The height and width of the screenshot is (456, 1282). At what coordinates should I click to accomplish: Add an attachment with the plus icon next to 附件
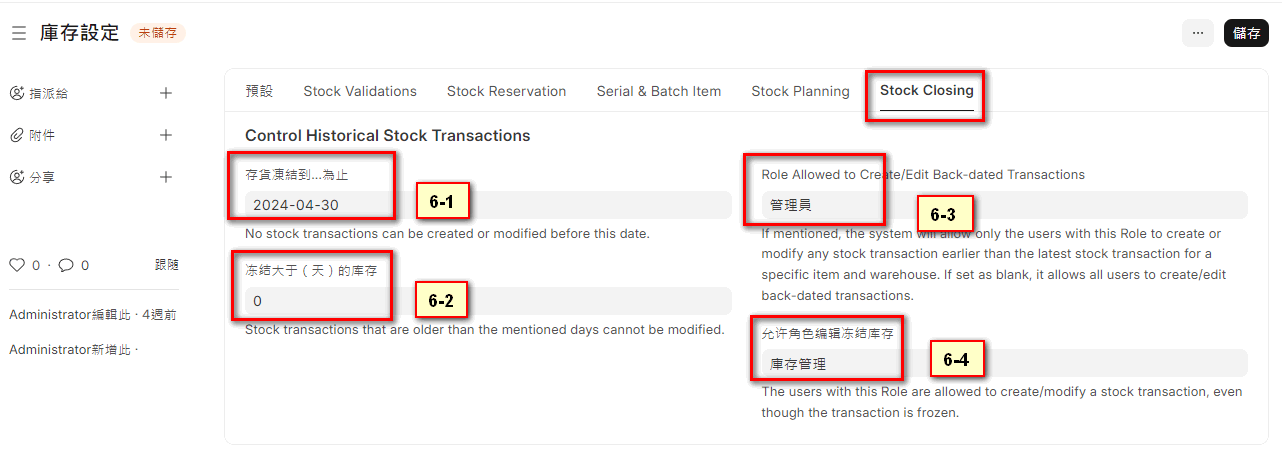point(166,135)
